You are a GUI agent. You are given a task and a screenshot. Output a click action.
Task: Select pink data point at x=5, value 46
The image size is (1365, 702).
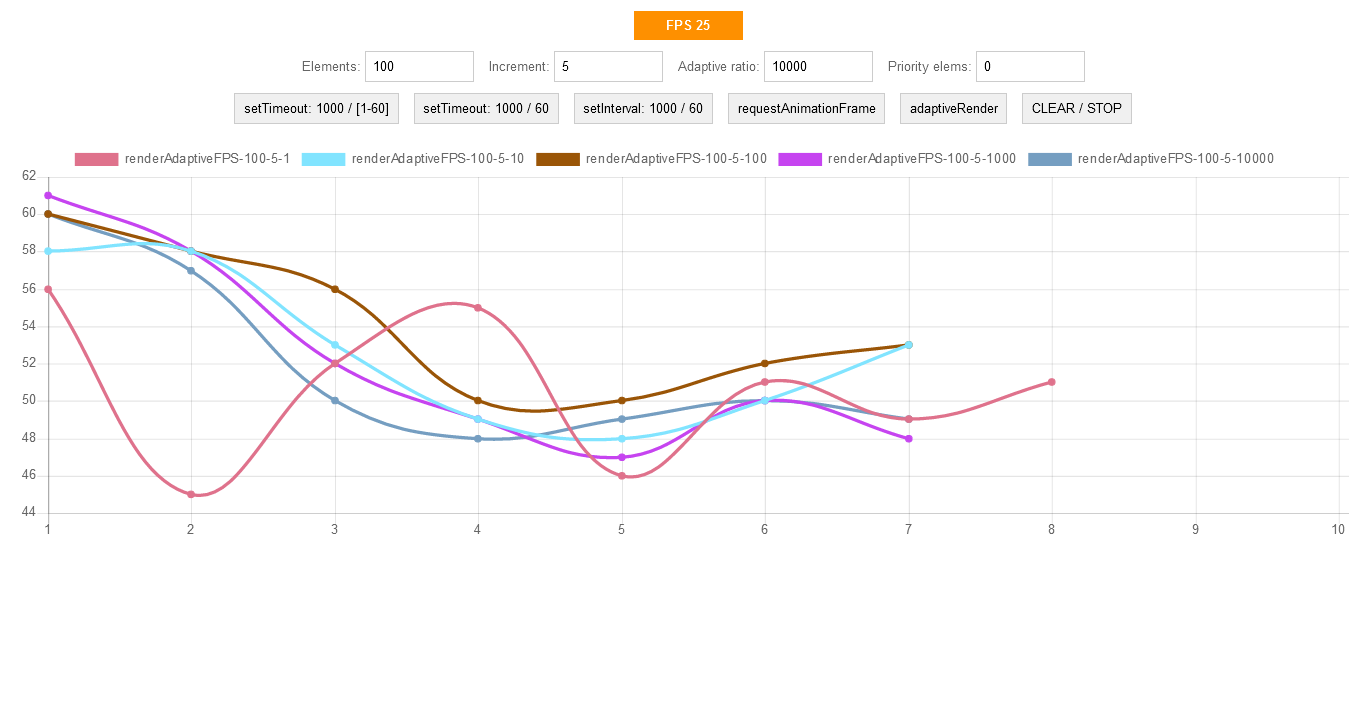click(622, 476)
